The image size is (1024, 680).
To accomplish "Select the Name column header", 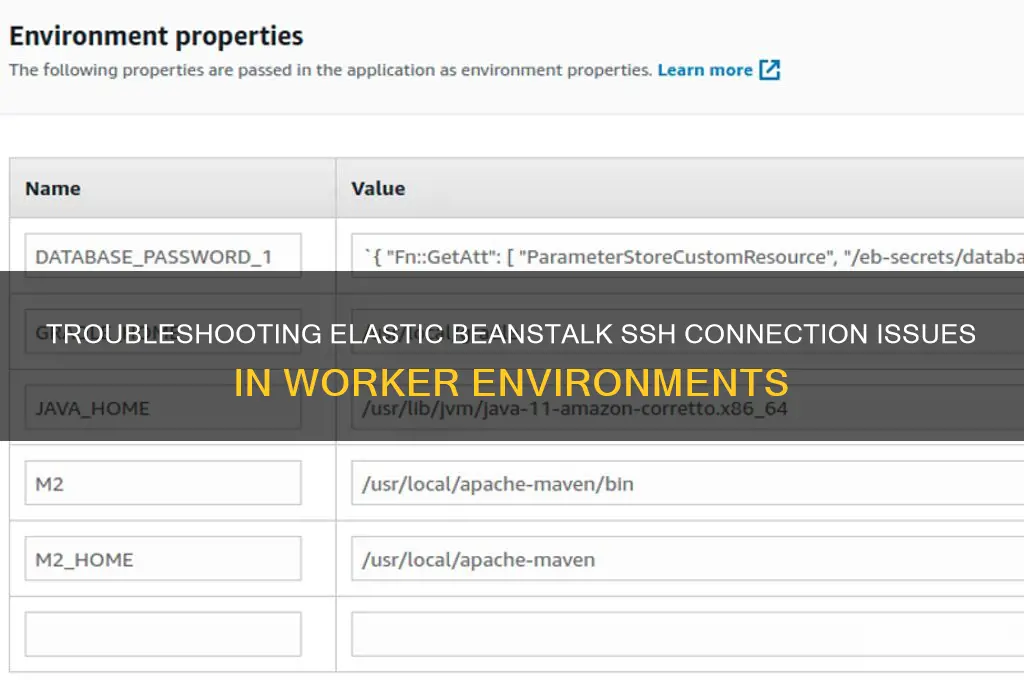I will point(53,189).
